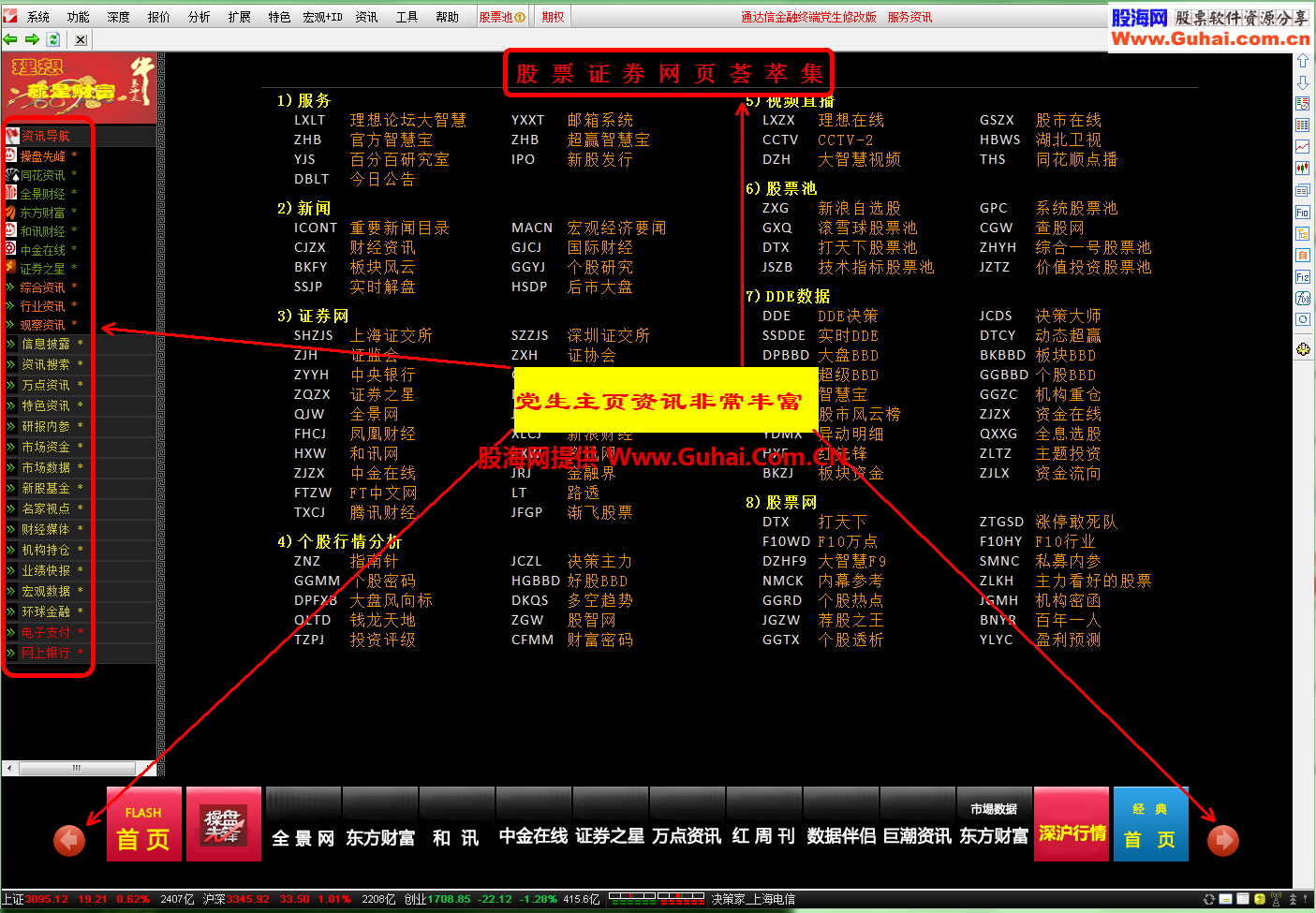Viewport: 1316px width, 913px height.
Task: Expand 网上银行 in the sidebar
Action: 46,653
